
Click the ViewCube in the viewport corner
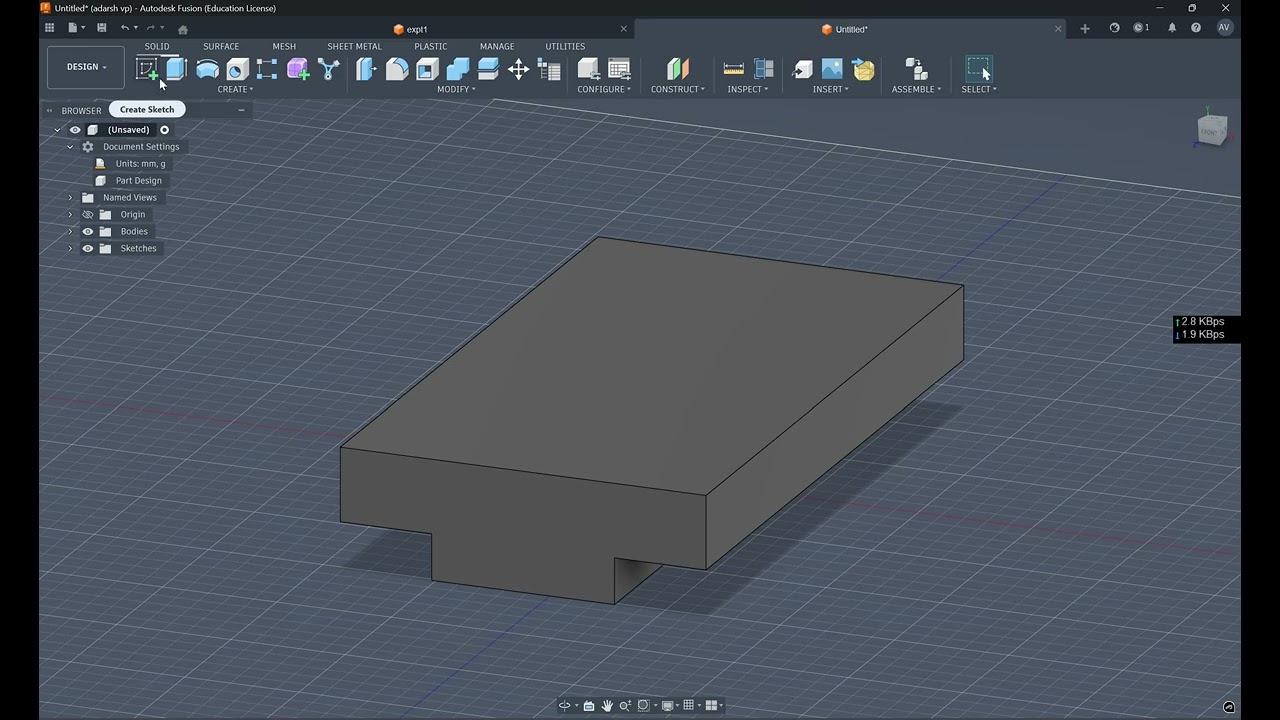[x=1211, y=131]
